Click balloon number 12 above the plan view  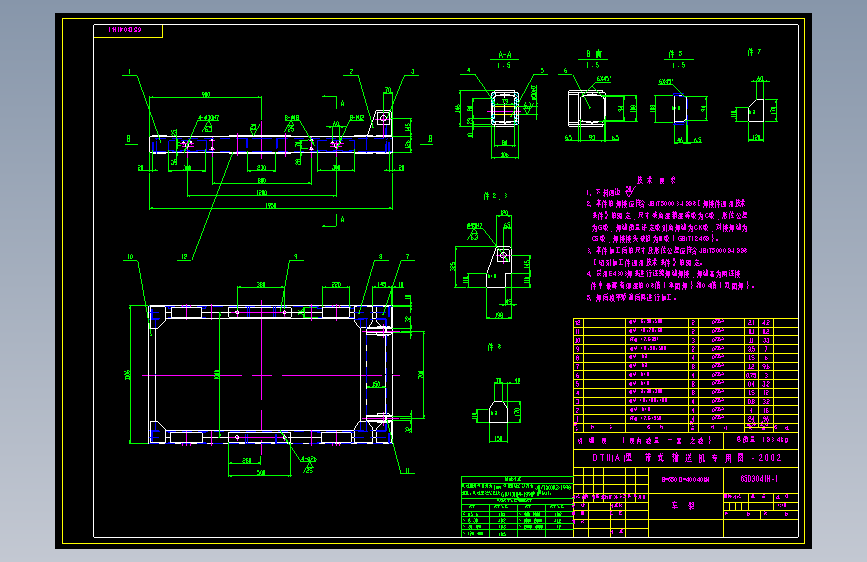(x=185, y=257)
